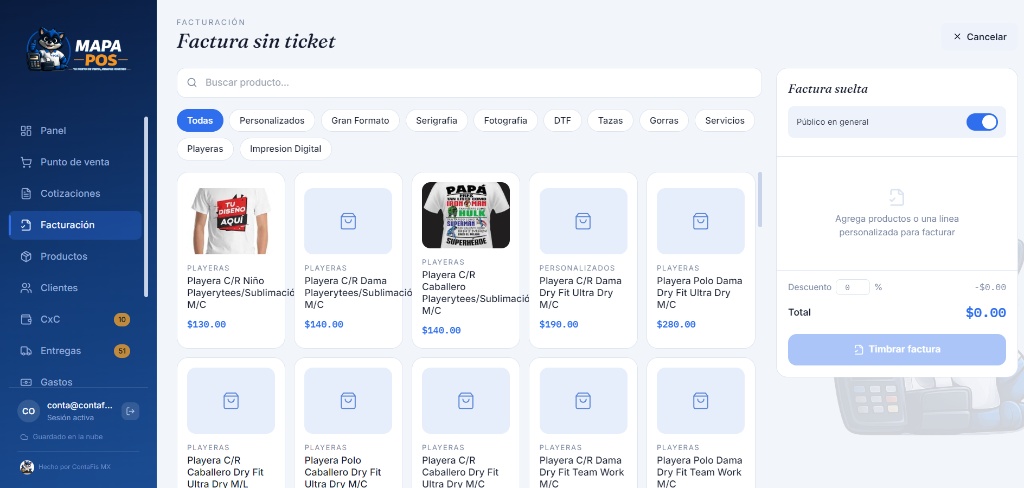This screenshot has width=1024, height=488.
Task: Filter by DTF category
Action: click(x=562, y=120)
